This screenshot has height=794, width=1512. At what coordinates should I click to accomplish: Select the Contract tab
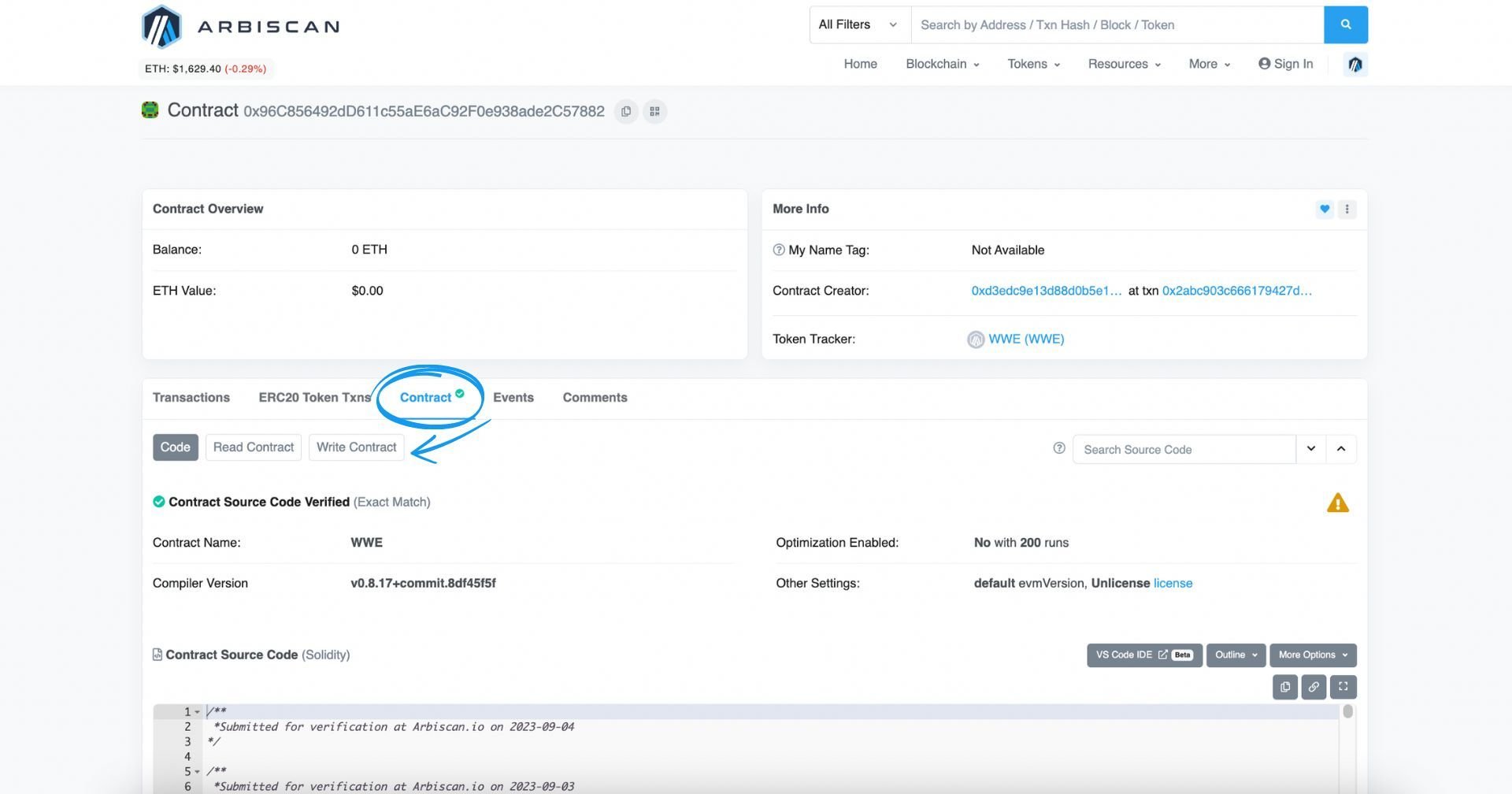tap(432, 397)
